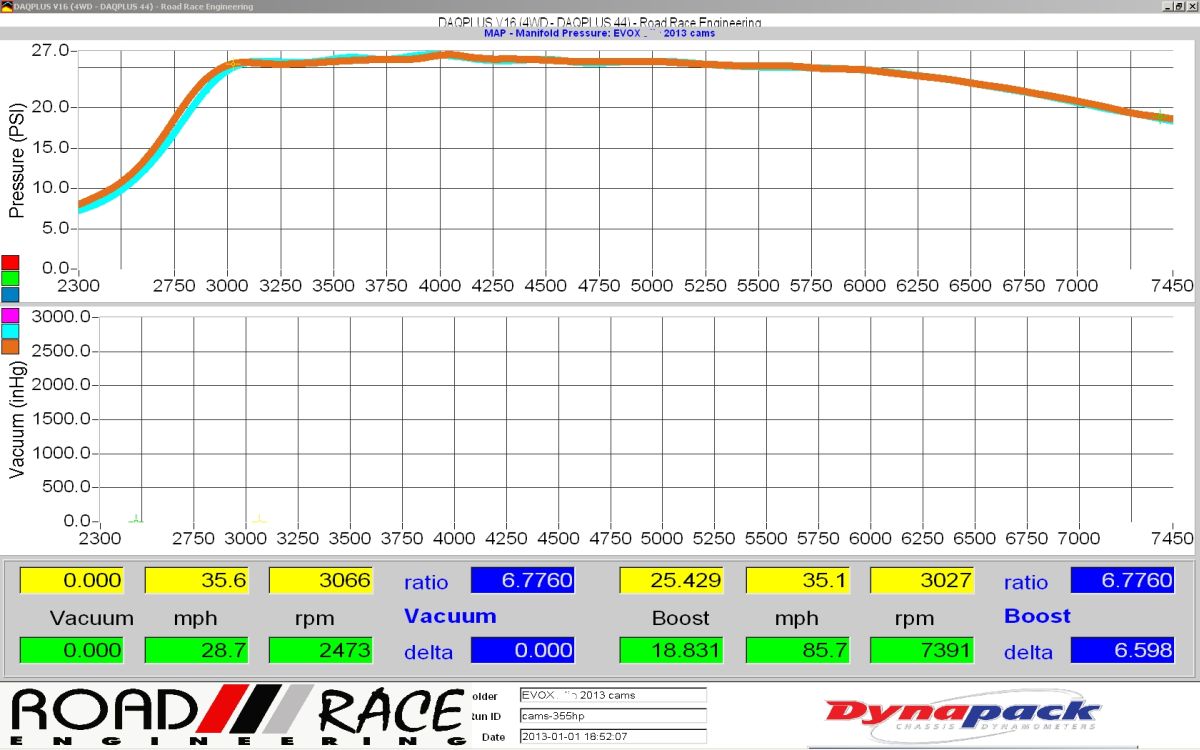Click the Dynapack logo
Viewport: 1200px width, 750px height.
point(962,716)
